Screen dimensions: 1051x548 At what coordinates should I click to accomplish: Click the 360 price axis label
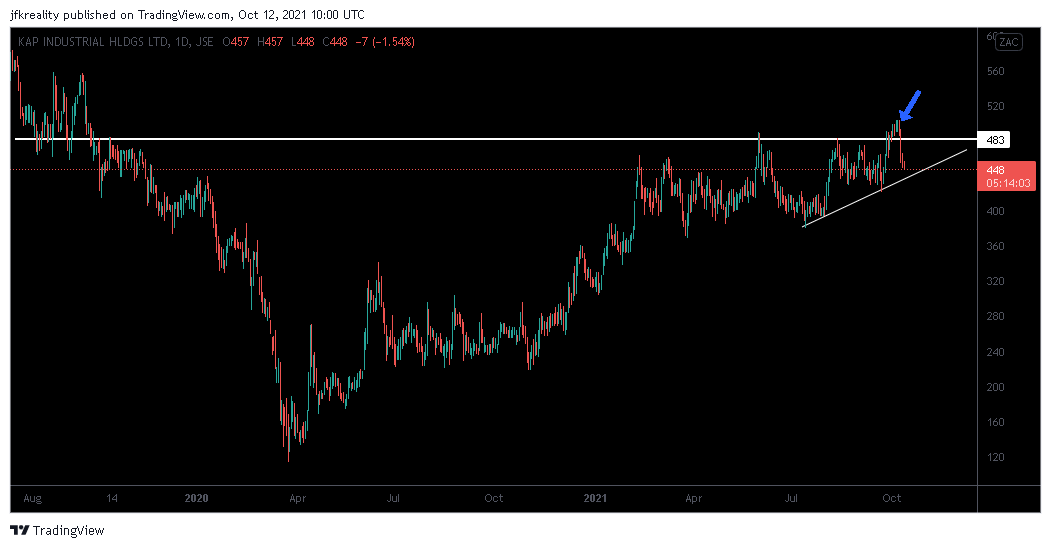pos(995,246)
